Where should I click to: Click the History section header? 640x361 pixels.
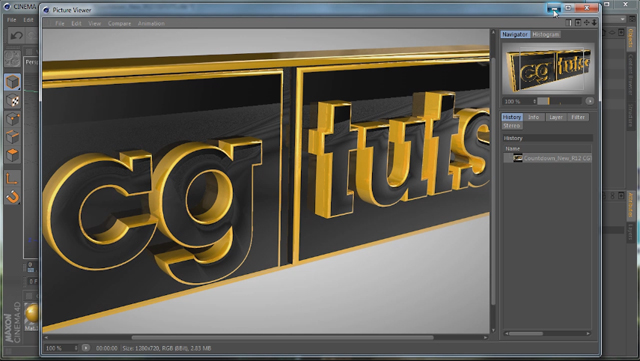pyautogui.click(x=548, y=138)
